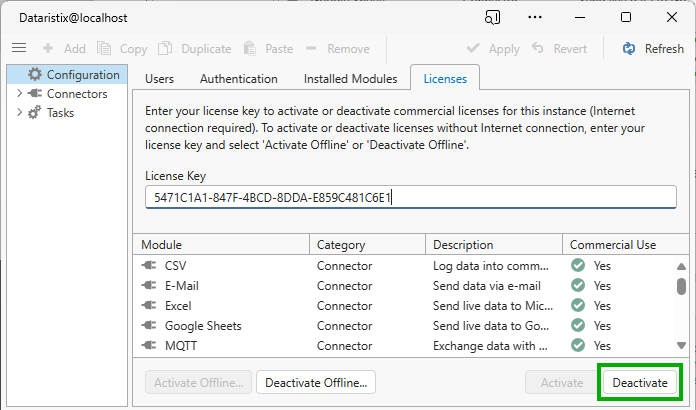Click the Activate Offline... button
This screenshot has height=410, width=696.
[198, 382]
